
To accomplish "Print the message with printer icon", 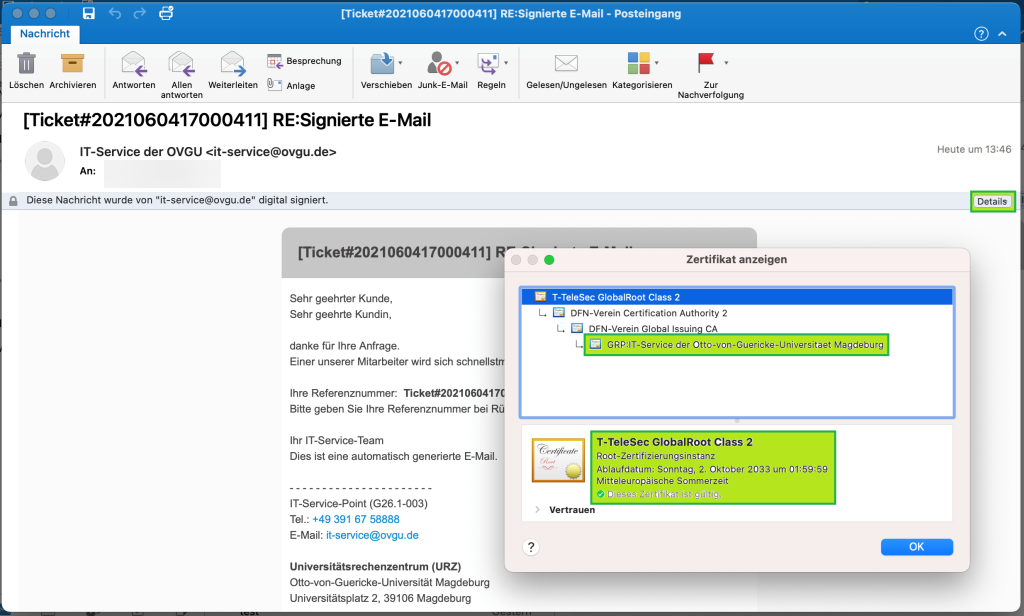I will tap(167, 13).
